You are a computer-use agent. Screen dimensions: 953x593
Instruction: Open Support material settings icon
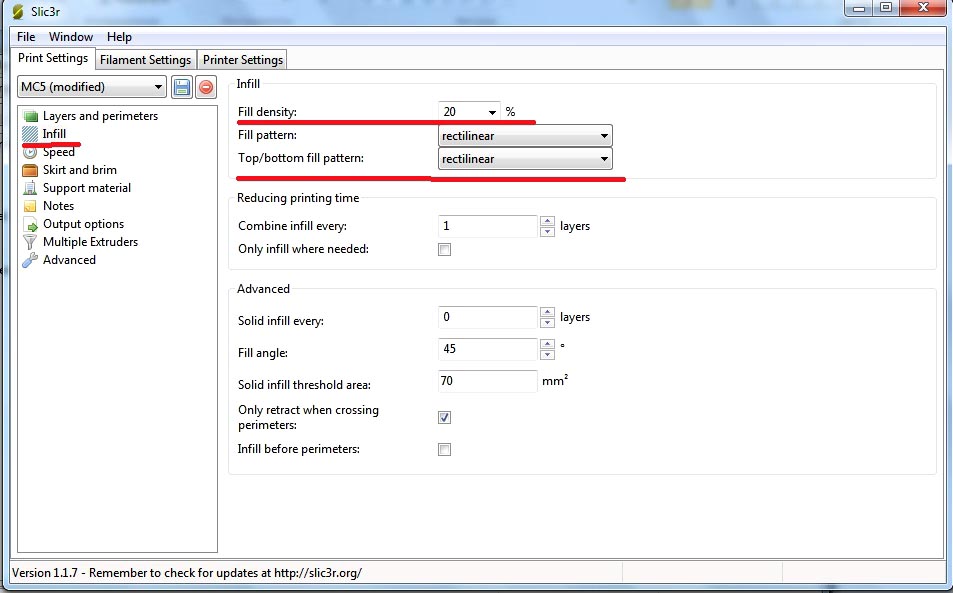pos(30,188)
